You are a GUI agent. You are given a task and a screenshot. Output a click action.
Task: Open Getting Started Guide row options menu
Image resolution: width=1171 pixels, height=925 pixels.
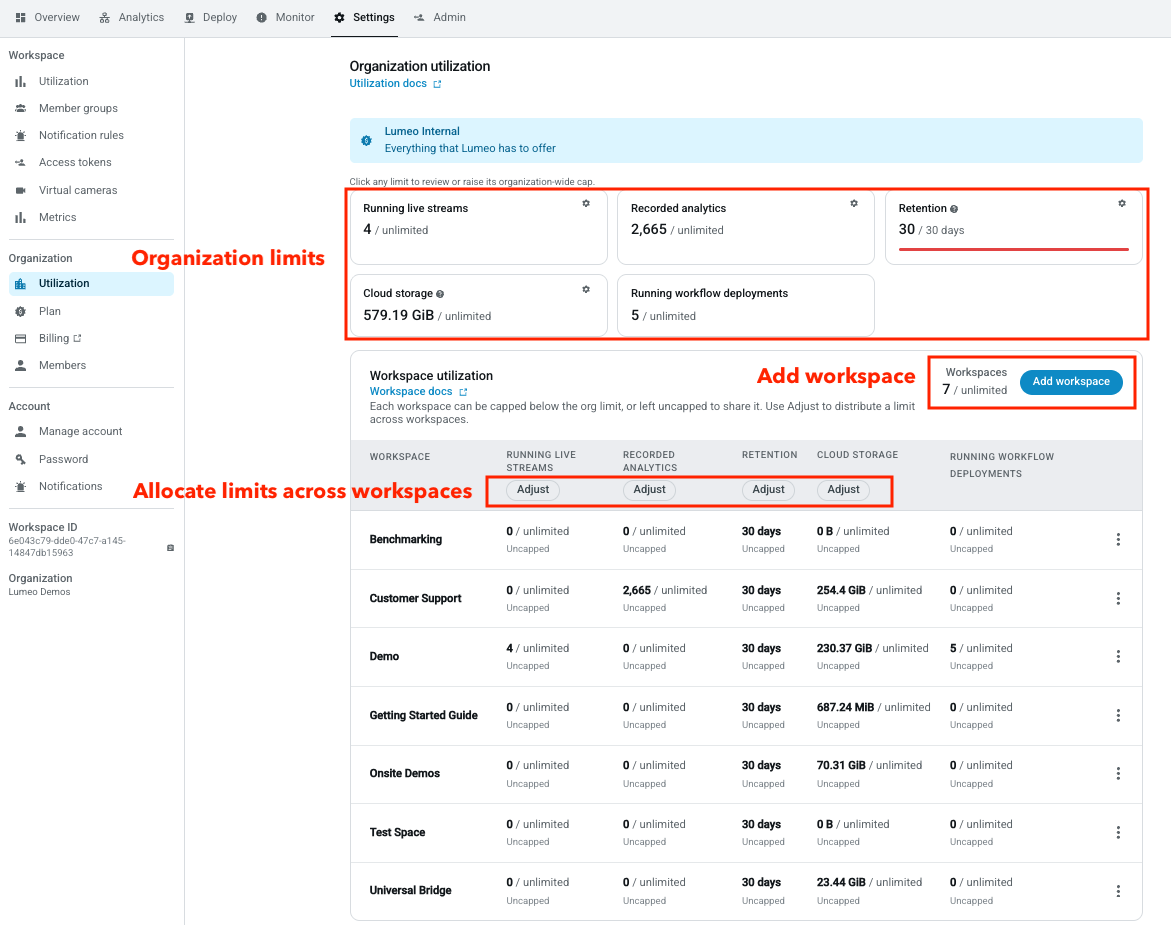[x=1118, y=715]
